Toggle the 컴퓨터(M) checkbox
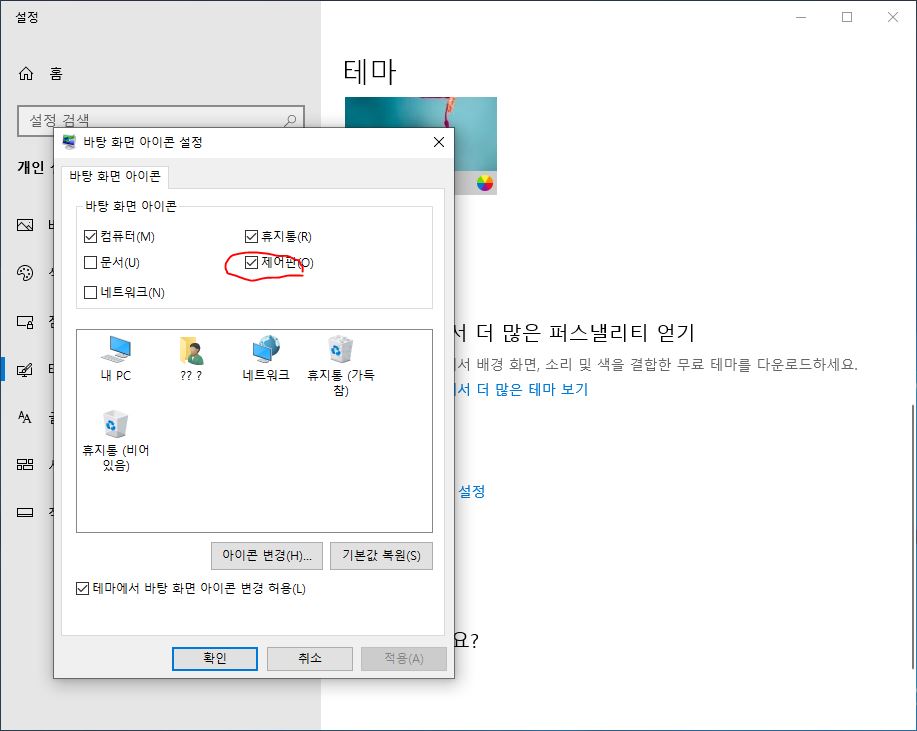 tap(90, 236)
